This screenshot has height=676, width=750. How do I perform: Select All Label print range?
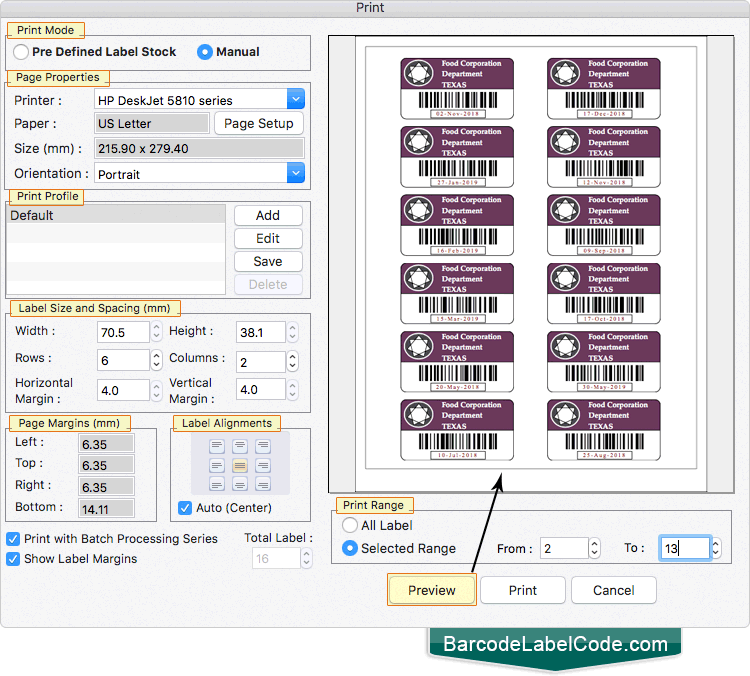click(350, 525)
